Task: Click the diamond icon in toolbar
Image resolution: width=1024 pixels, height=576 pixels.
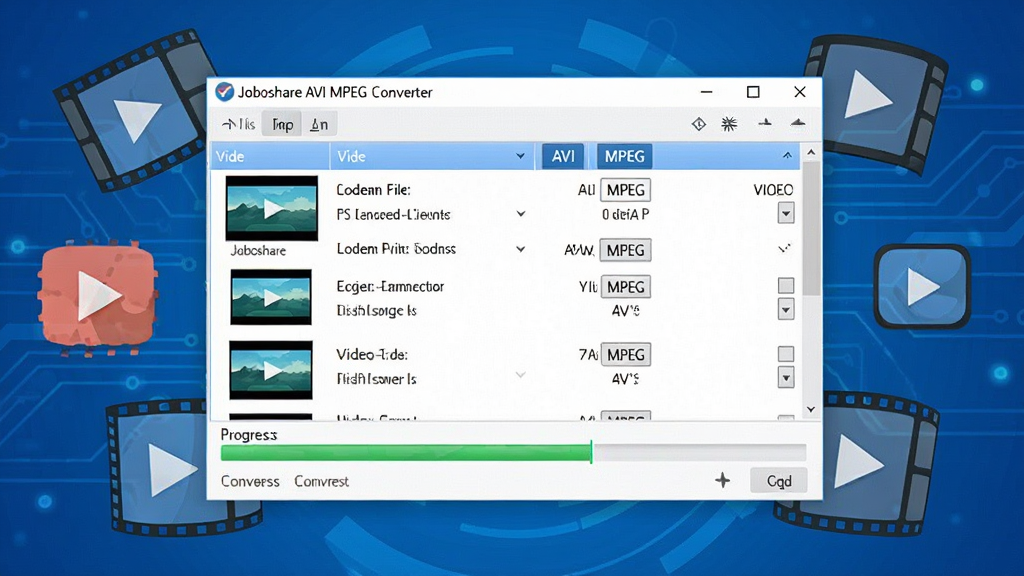Action: tap(699, 123)
